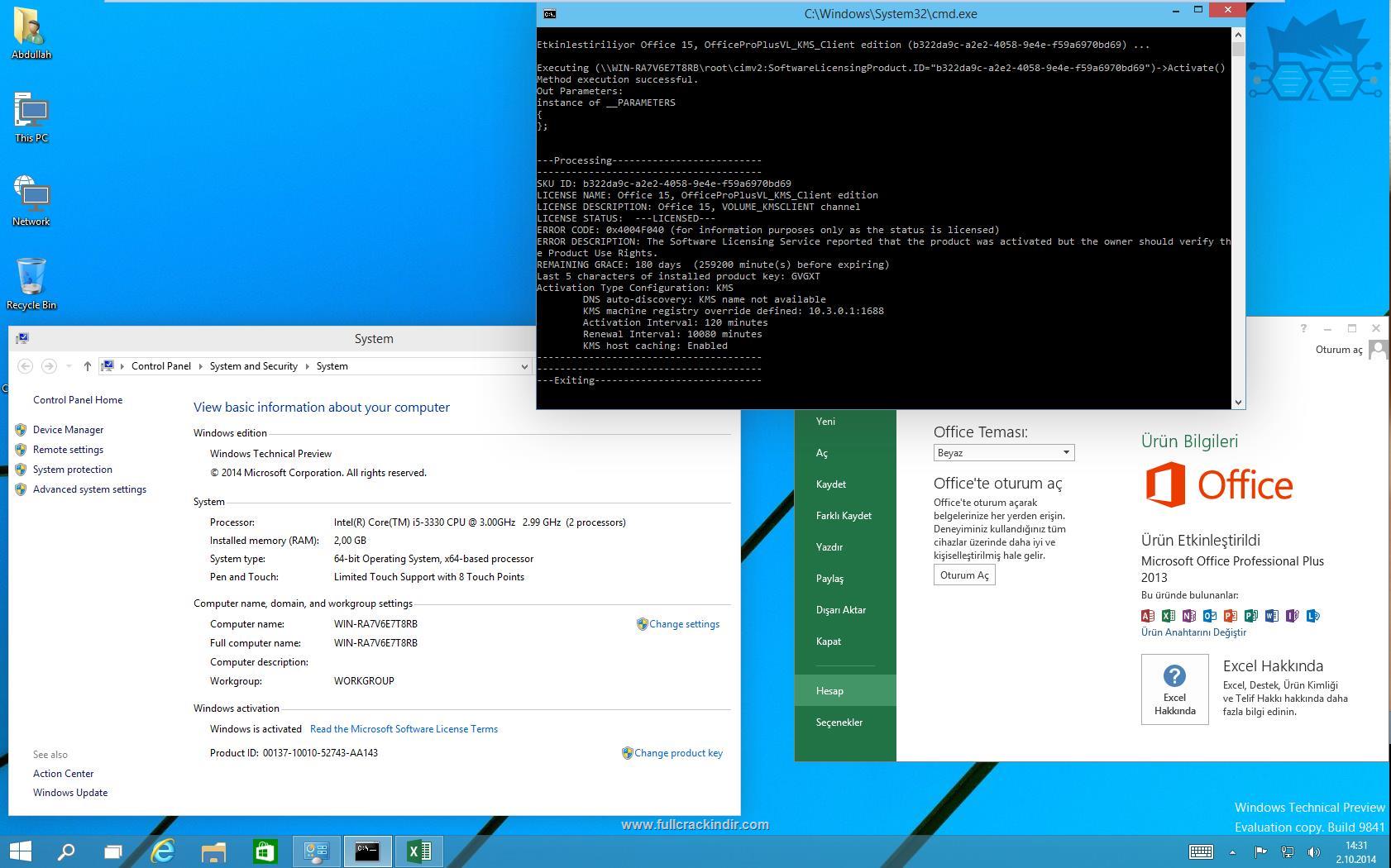Open the Abdullah user folder on desktop
The image size is (1391, 868).
[x=31, y=34]
